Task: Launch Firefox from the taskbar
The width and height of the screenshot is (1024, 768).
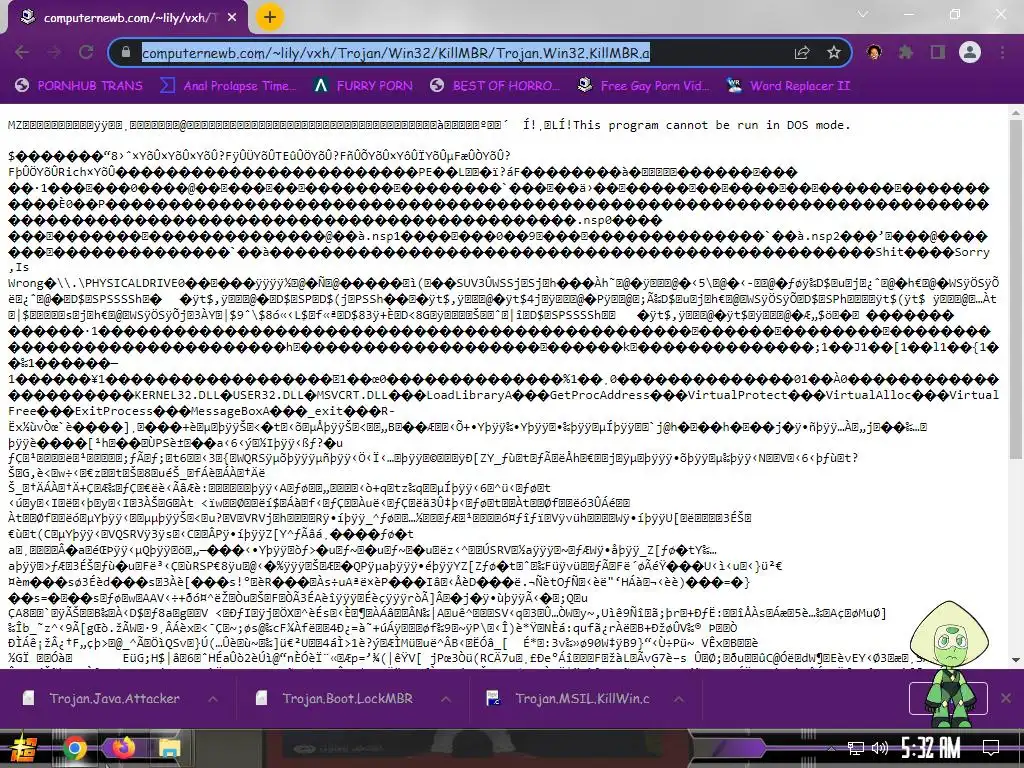Action: pyautogui.click(x=121, y=748)
